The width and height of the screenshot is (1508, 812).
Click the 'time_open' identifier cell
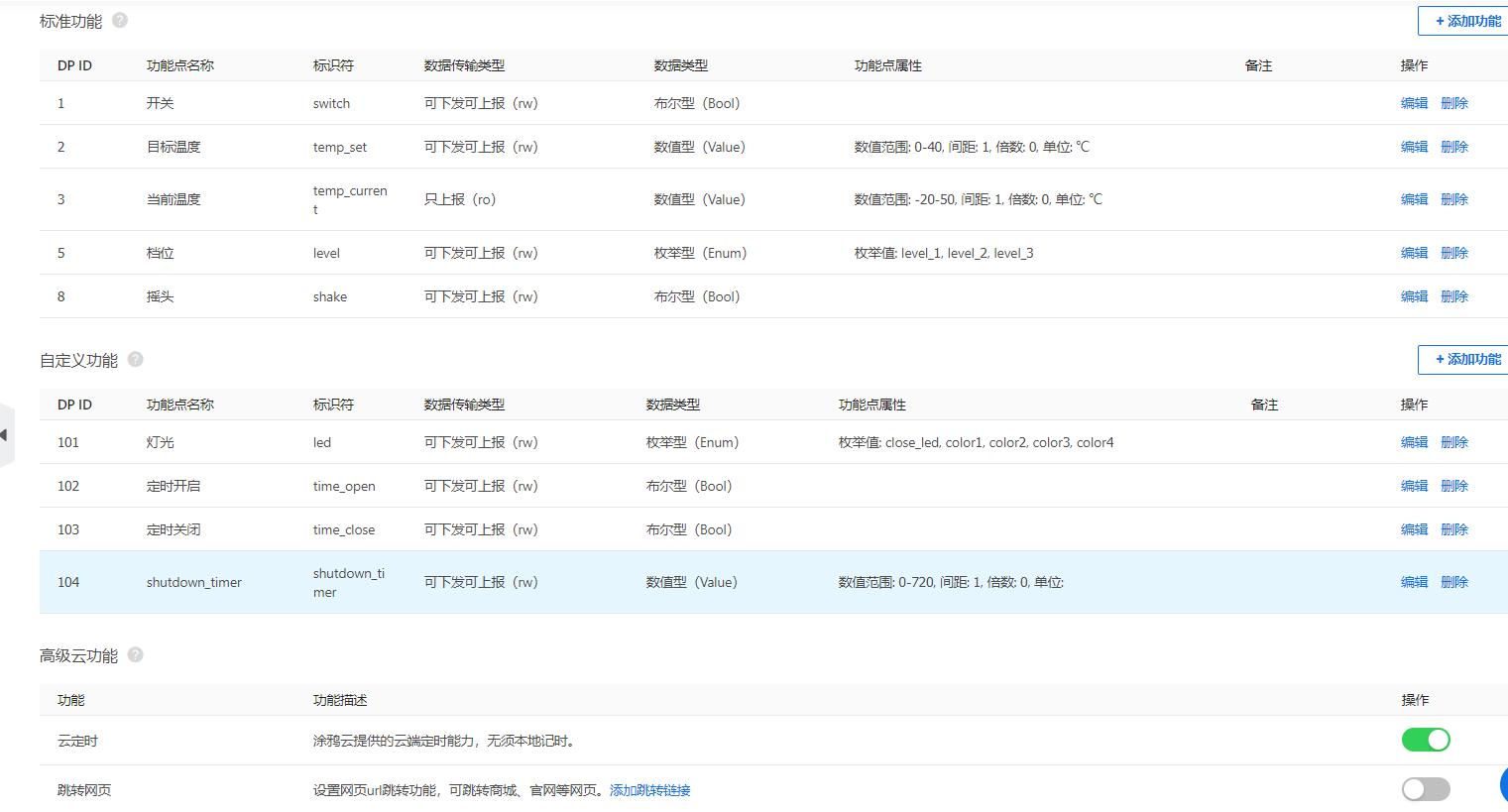click(344, 486)
